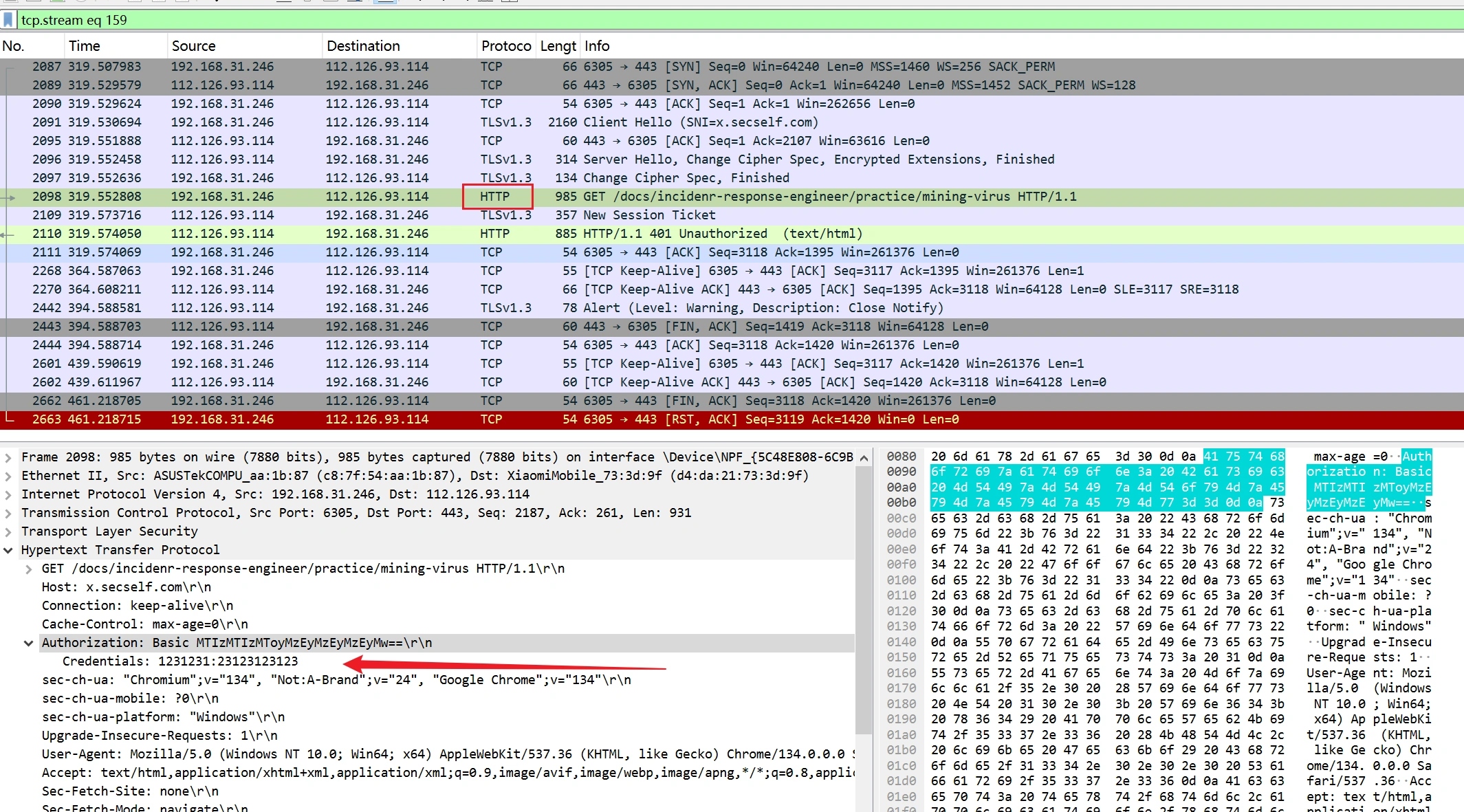Collapse the Authorization Basic header item
The image size is (1464, 812).
point(29,643)
